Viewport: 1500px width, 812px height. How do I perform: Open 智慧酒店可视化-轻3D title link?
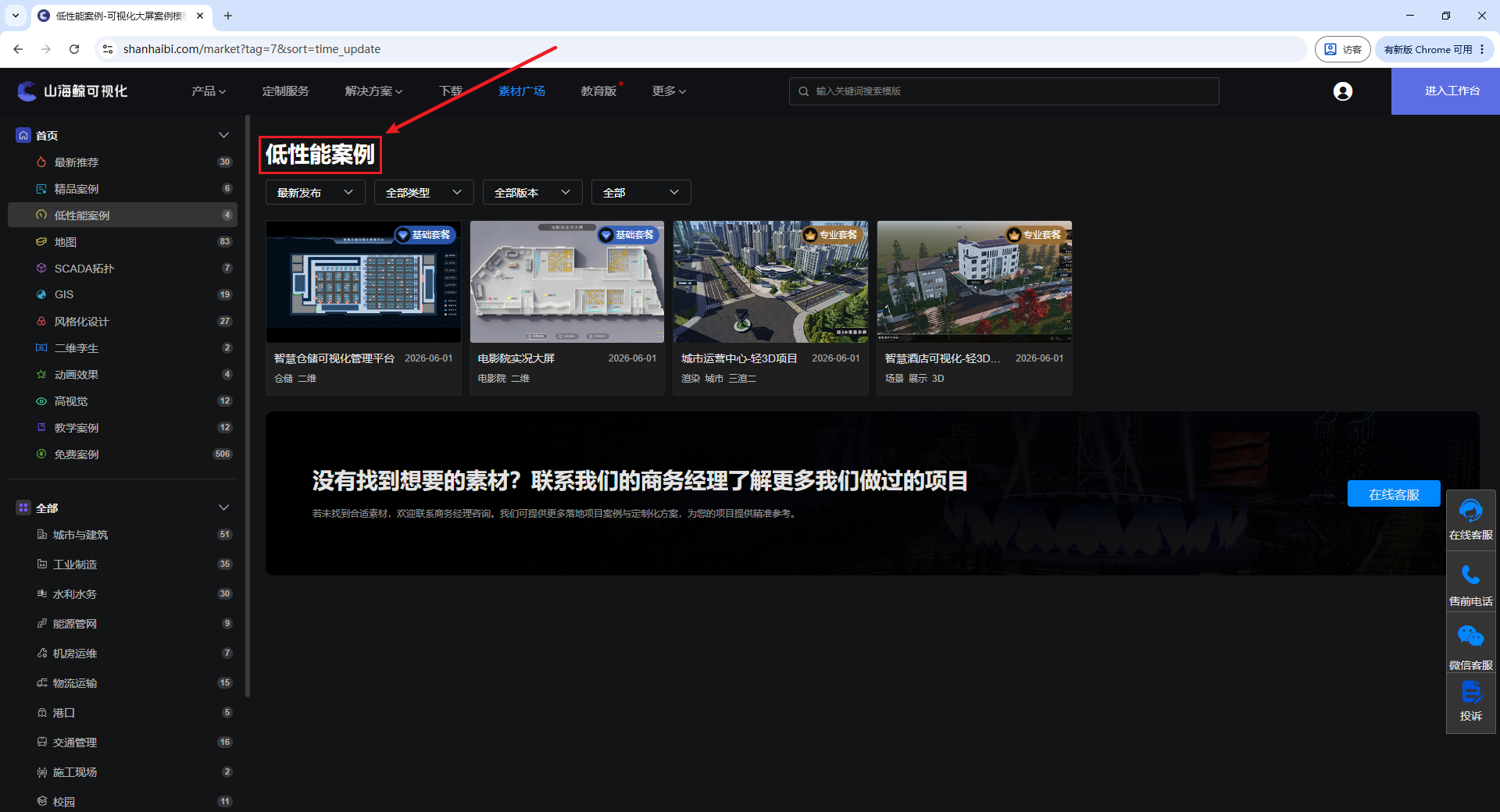[942, 358]
